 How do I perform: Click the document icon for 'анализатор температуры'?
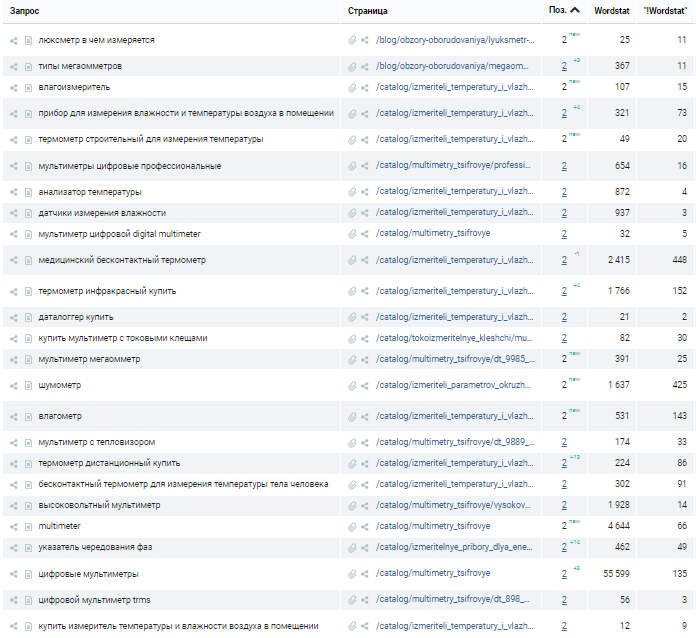(28, 193)
